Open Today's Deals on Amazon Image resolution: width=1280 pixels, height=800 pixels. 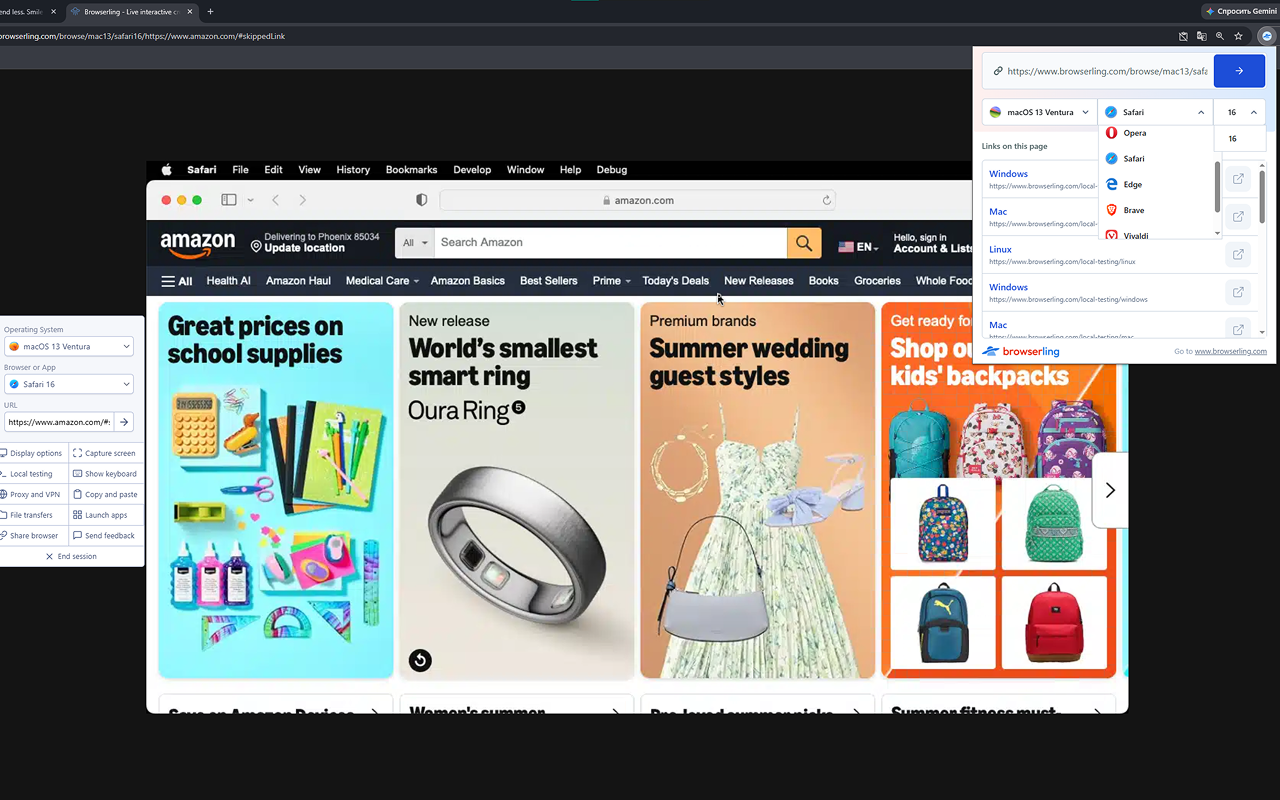pyautogui.click(x=675, y=281)
